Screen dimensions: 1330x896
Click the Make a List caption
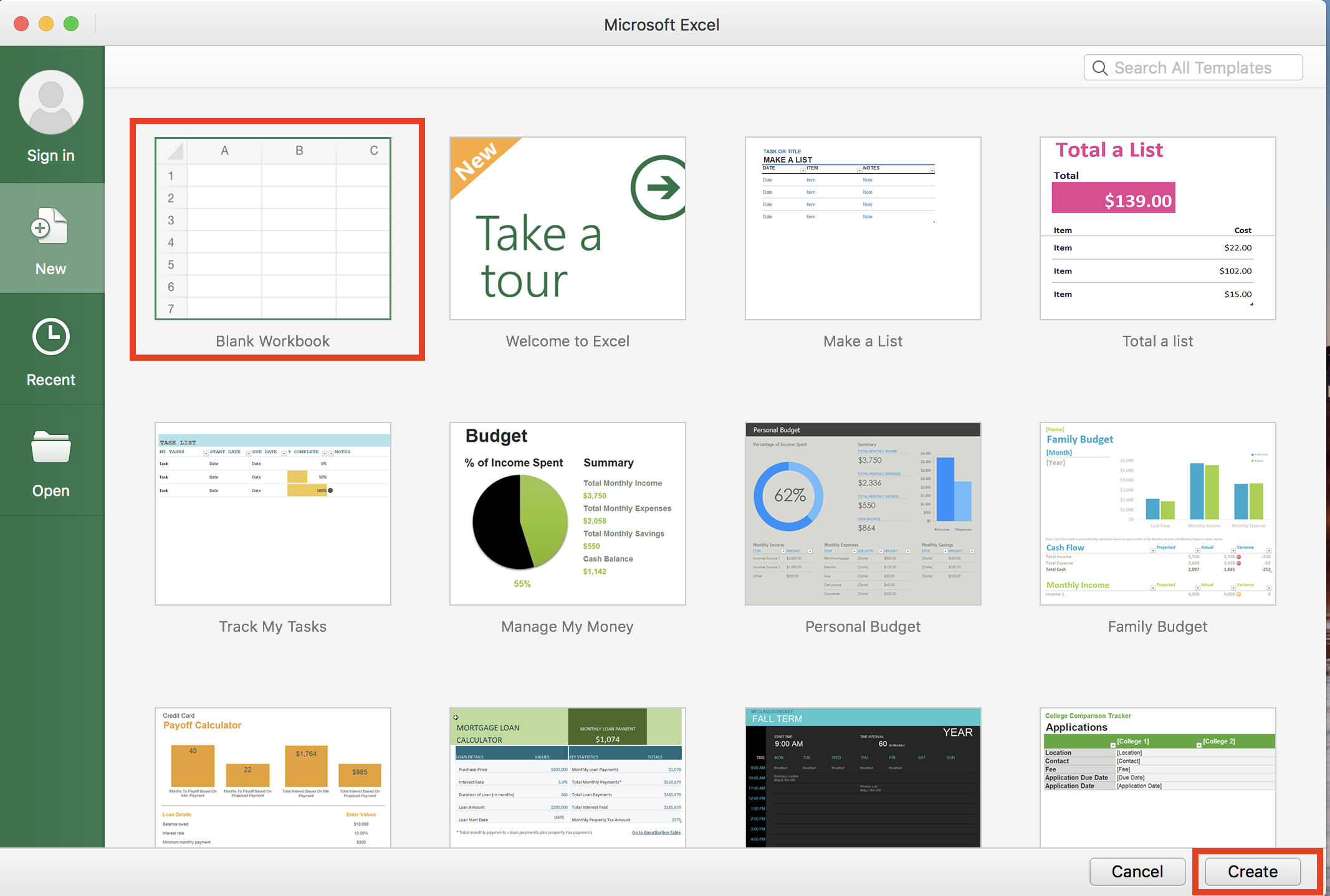(863, 341)
